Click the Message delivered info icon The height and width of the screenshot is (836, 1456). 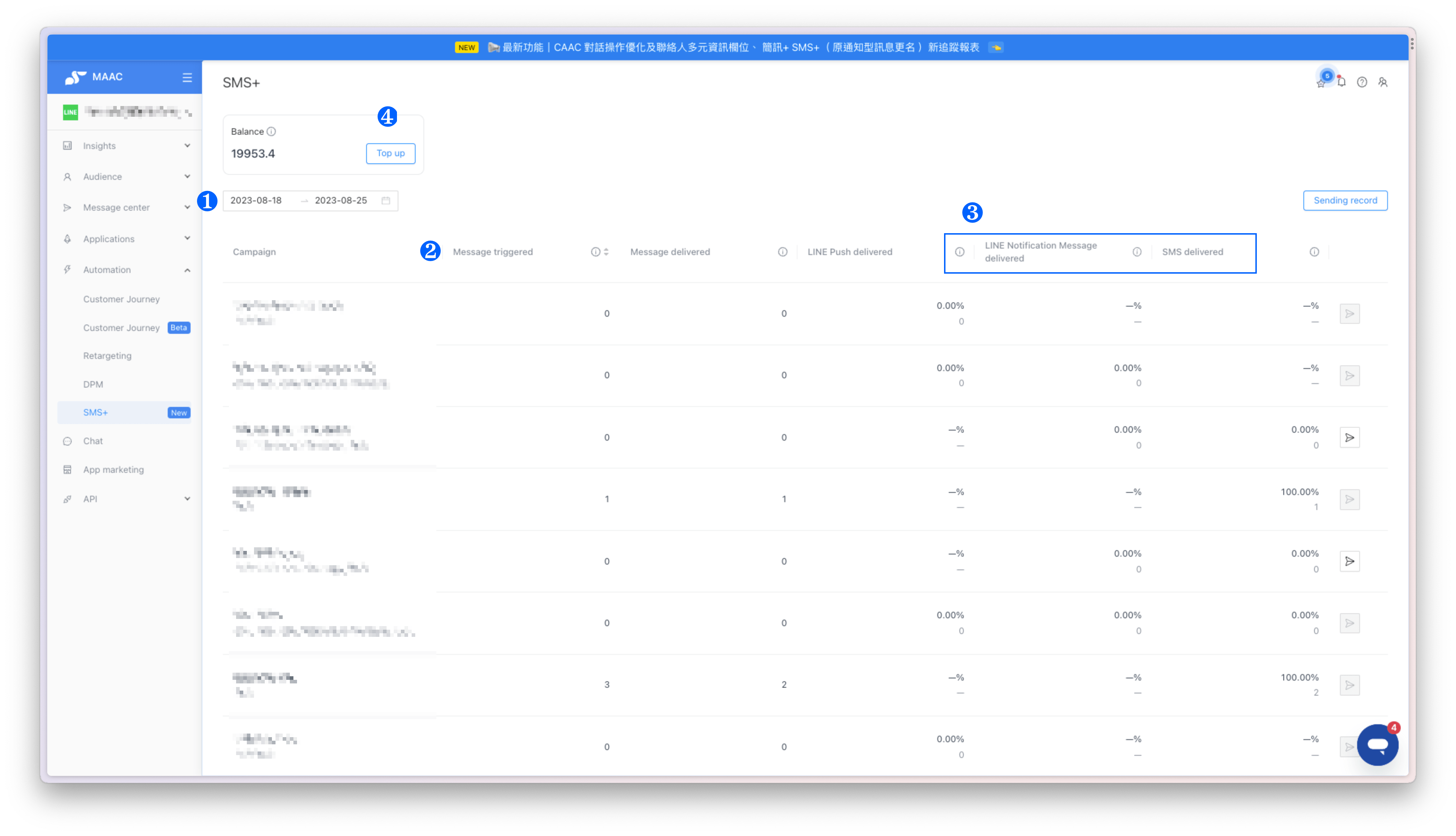(782, 252)
